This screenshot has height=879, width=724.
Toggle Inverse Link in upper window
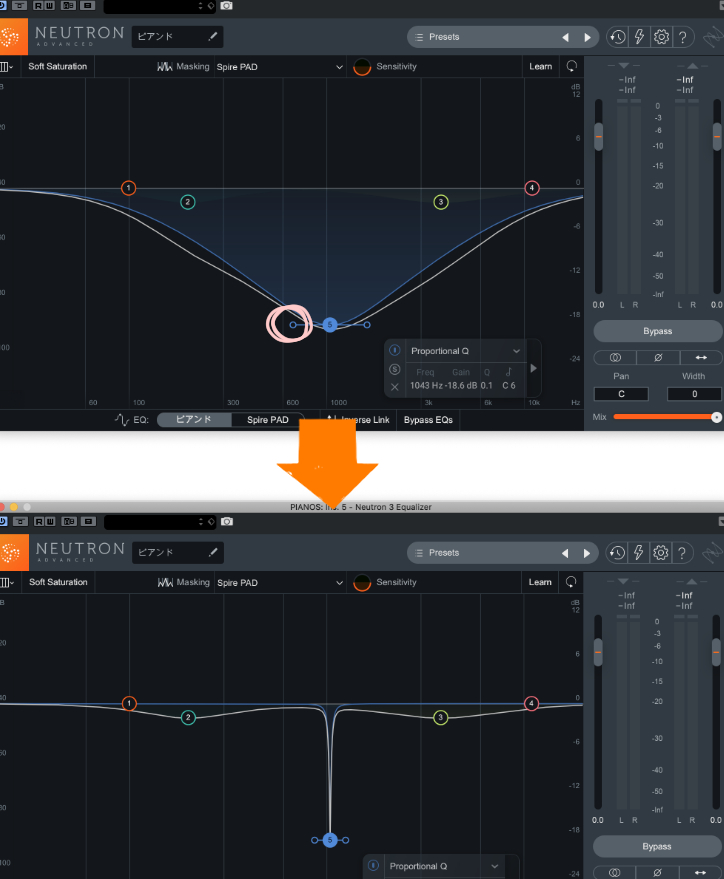pyautogui.click(x=360, y=420)
